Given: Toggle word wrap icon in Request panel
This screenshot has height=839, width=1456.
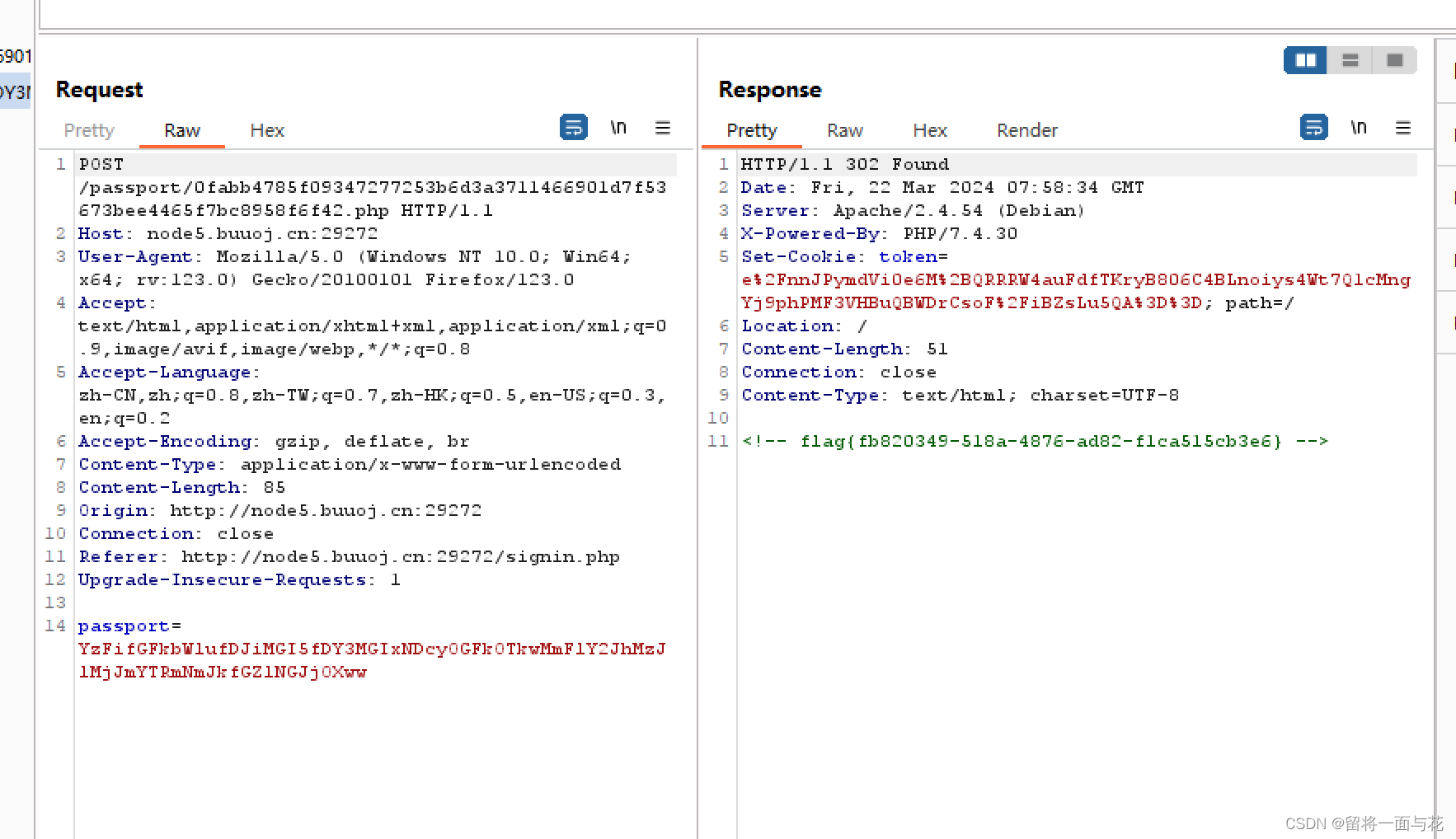Looking at the screenshot, I should (x=573, y=127).
